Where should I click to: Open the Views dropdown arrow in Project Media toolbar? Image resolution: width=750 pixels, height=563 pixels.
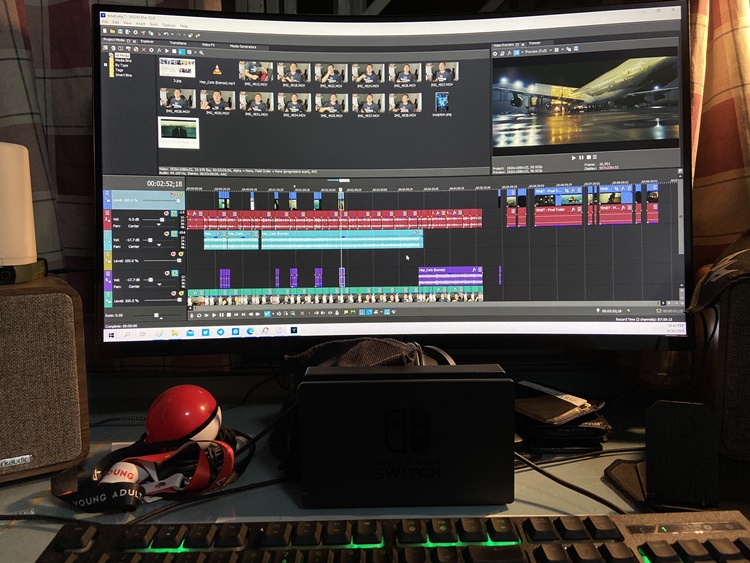(195, 52)
